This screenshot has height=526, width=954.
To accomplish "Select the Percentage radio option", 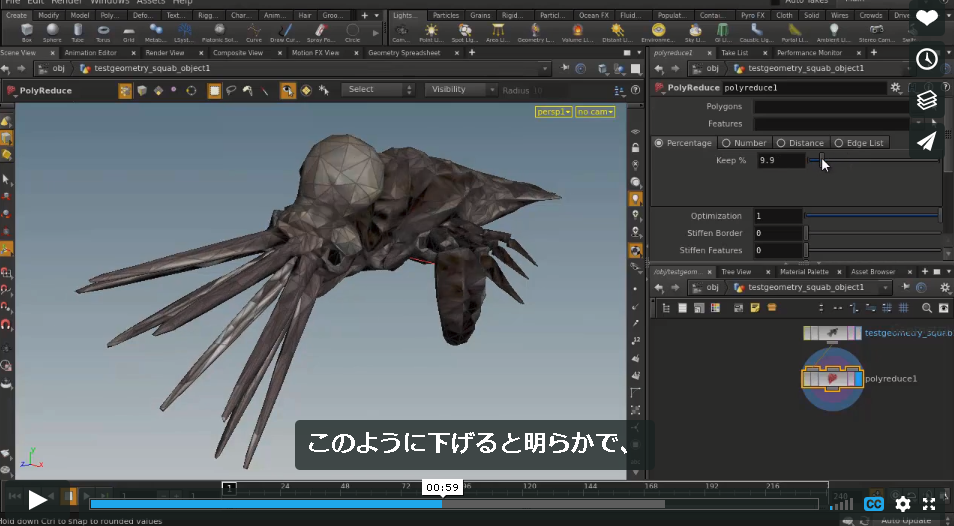I will pyautogui.click(x=683, y=143).
